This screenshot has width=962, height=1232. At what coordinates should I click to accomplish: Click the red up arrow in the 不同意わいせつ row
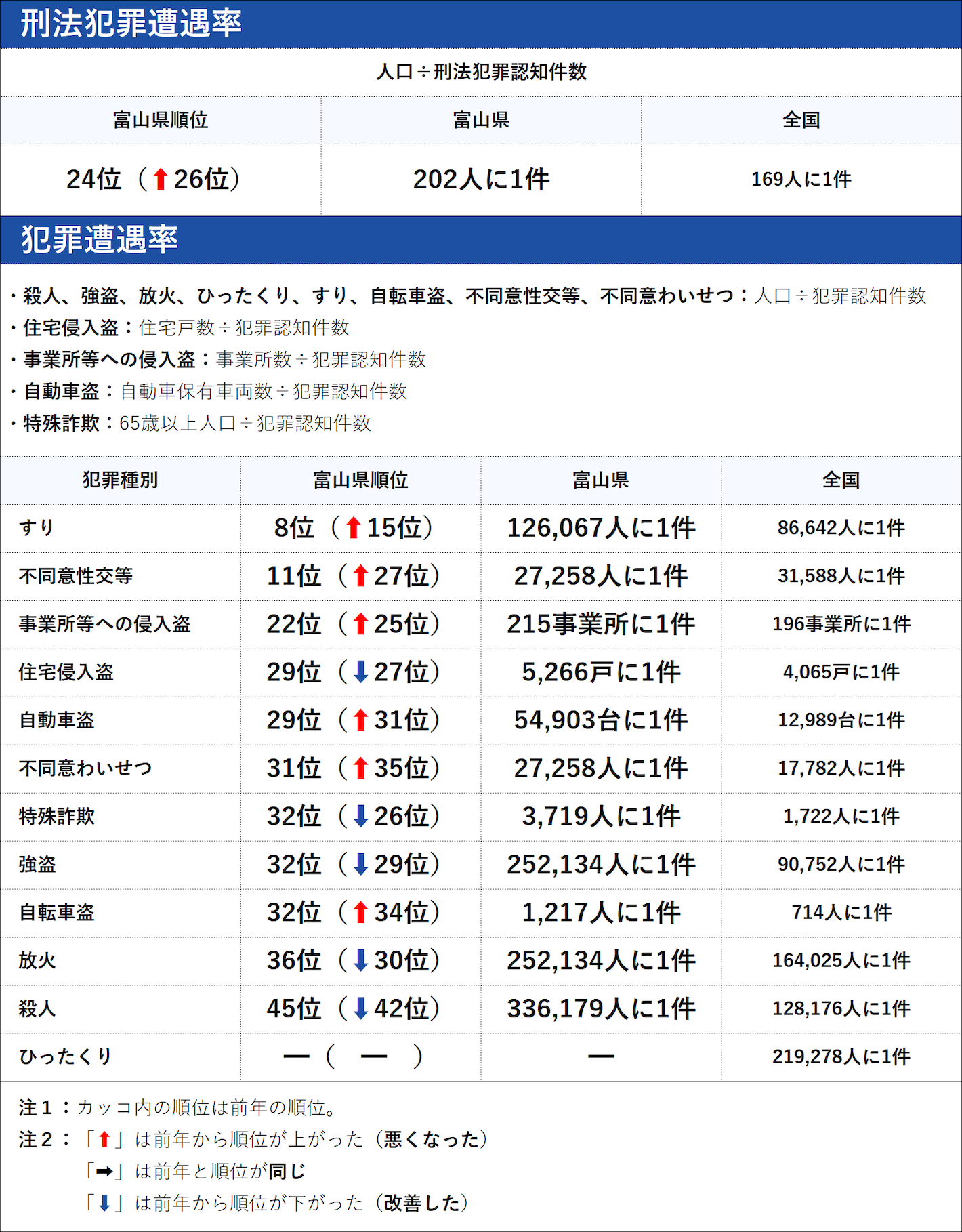(x=361, y=768)
